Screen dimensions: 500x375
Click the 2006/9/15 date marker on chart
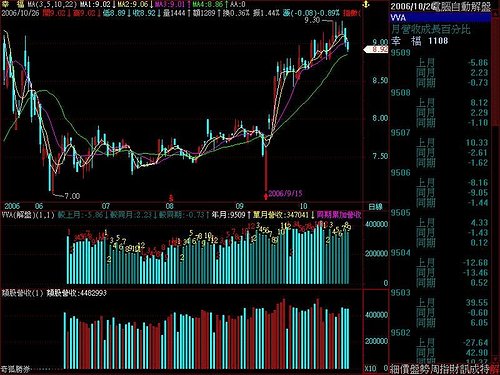tap(285, 193)
